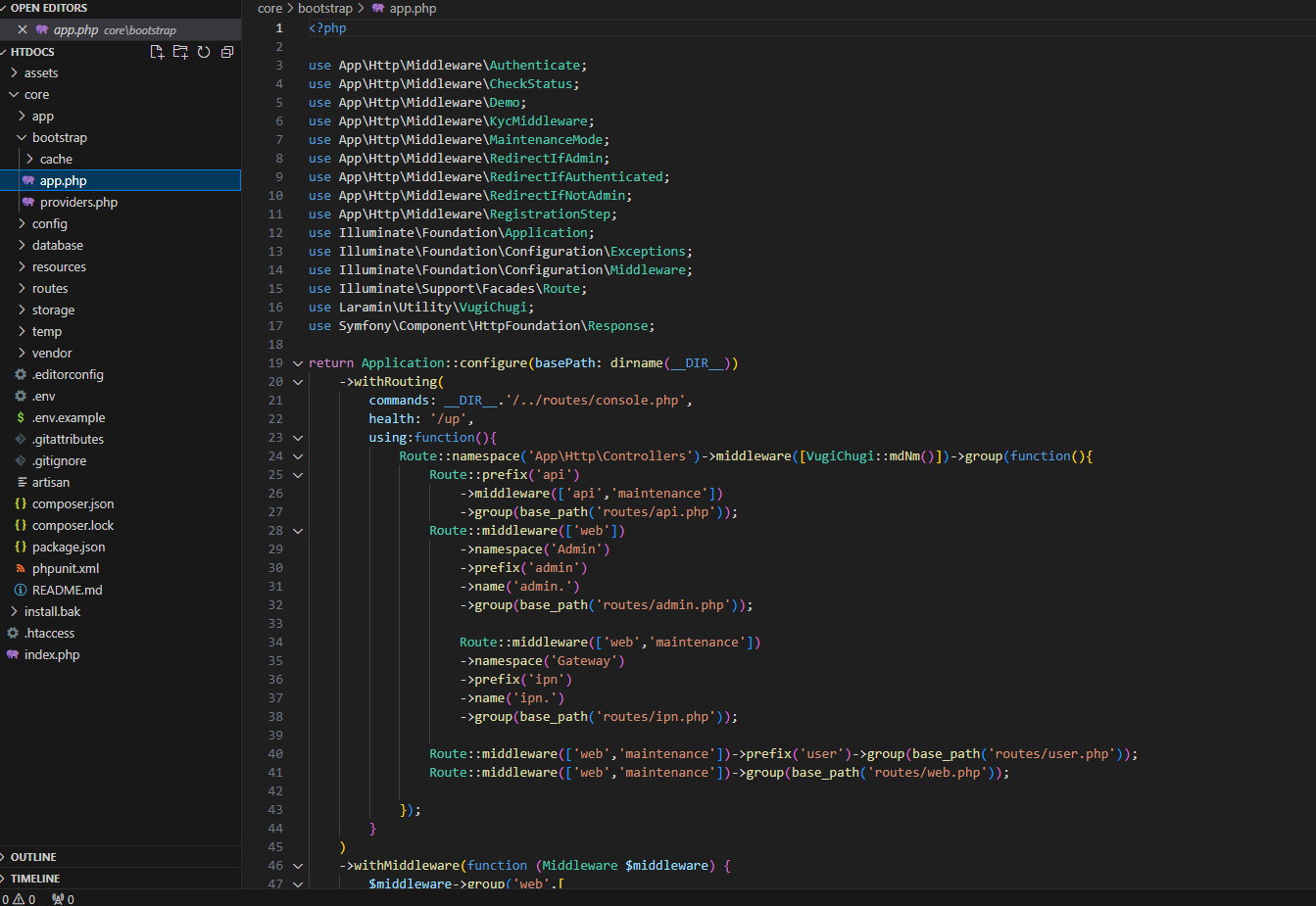This screenshot has height=906, width=1316.
Task: Click the PHP icon beside index.php
Action: (13, 654)
